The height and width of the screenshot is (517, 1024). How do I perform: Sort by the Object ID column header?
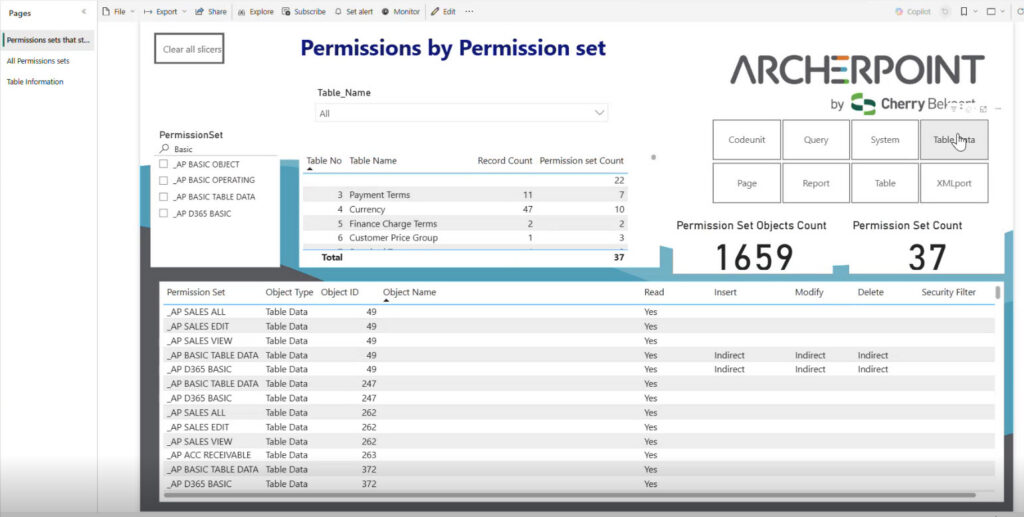(x=340, y=292)
